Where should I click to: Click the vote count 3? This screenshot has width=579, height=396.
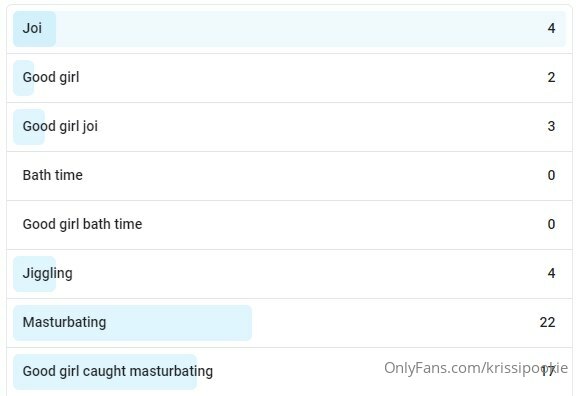(x=551, y=126)
